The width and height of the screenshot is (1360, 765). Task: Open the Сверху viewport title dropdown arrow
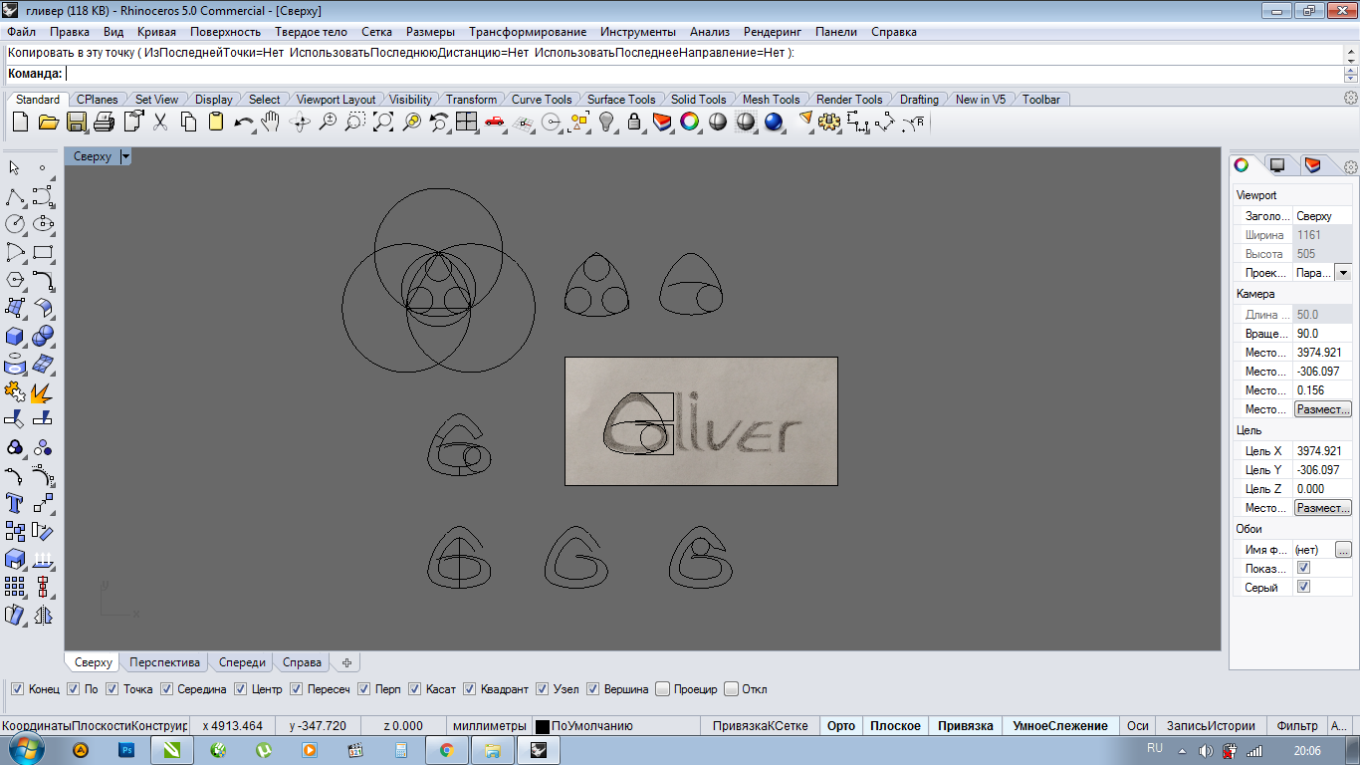(125, 157)
